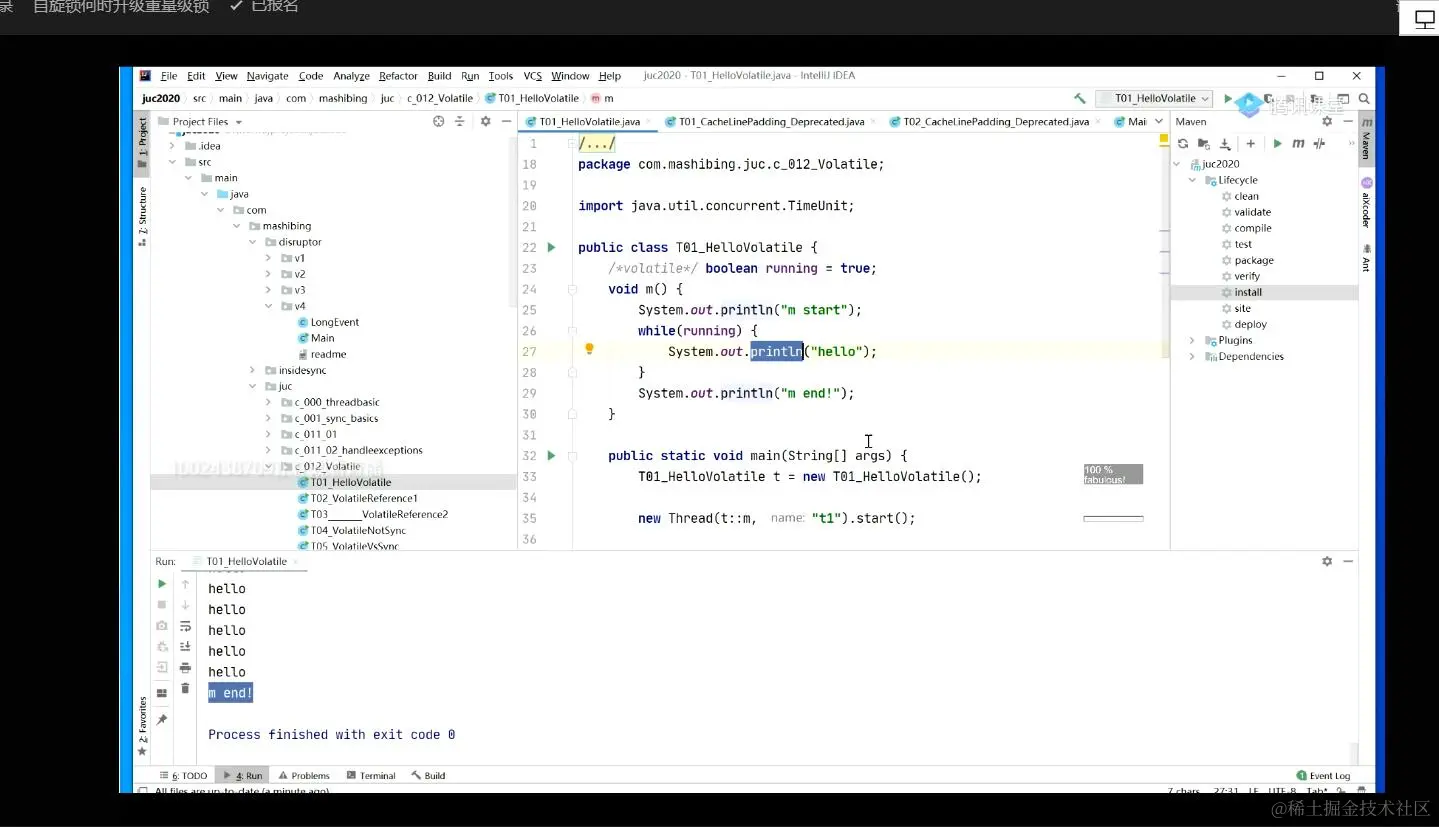Reimport all Maven projects

pos(1183,144)
